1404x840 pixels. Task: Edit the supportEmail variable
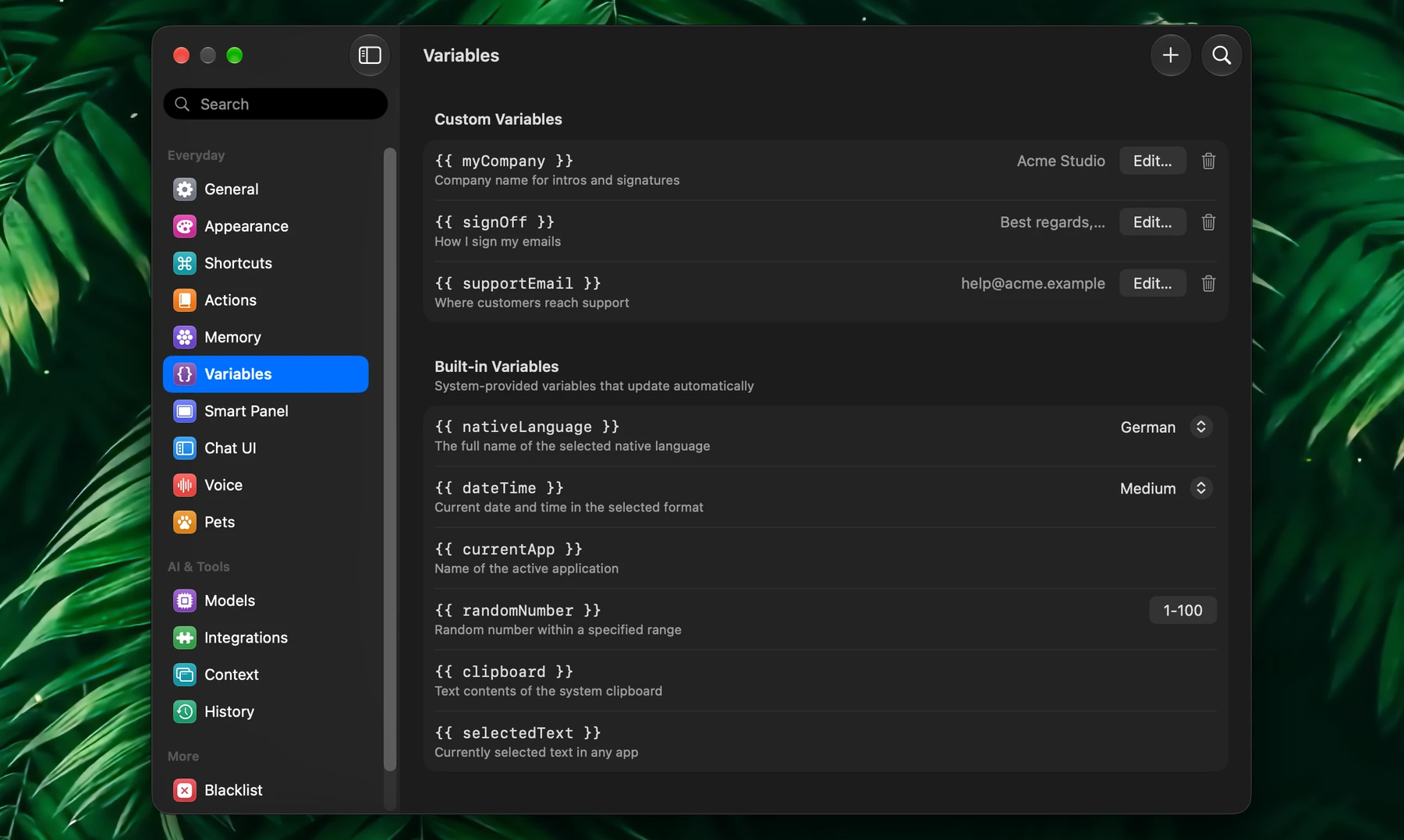tap(1152, 283)
